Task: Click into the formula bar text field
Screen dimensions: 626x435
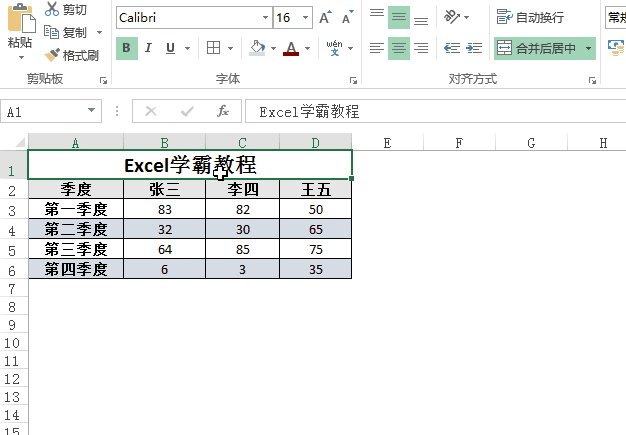Action: pos(435,111)
